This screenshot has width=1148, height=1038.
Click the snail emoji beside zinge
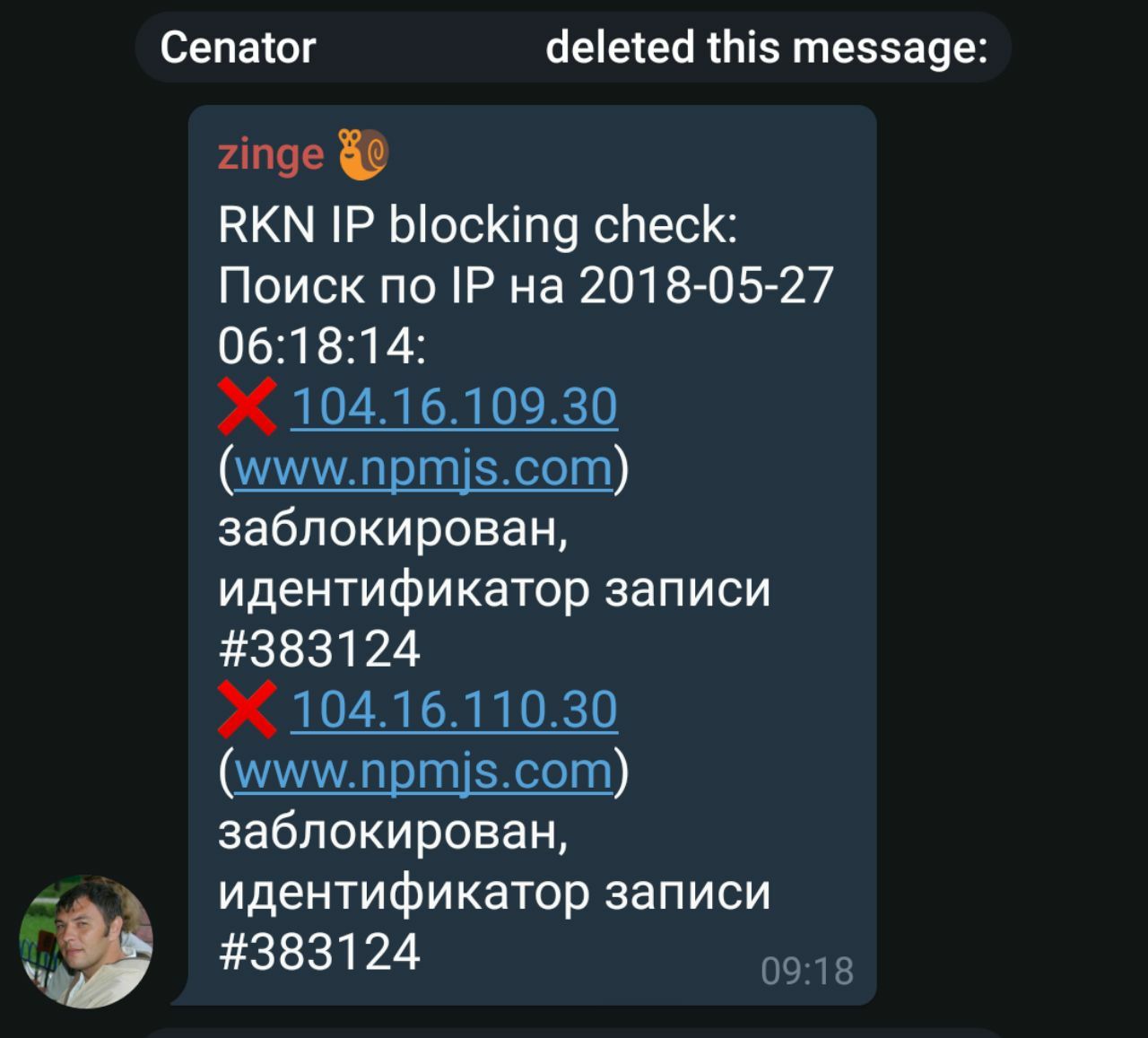362,154
